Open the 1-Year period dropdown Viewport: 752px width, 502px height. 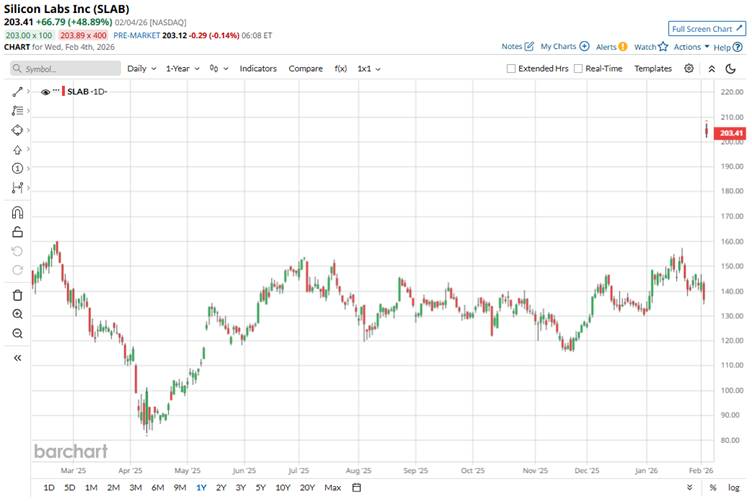point(183,69)
